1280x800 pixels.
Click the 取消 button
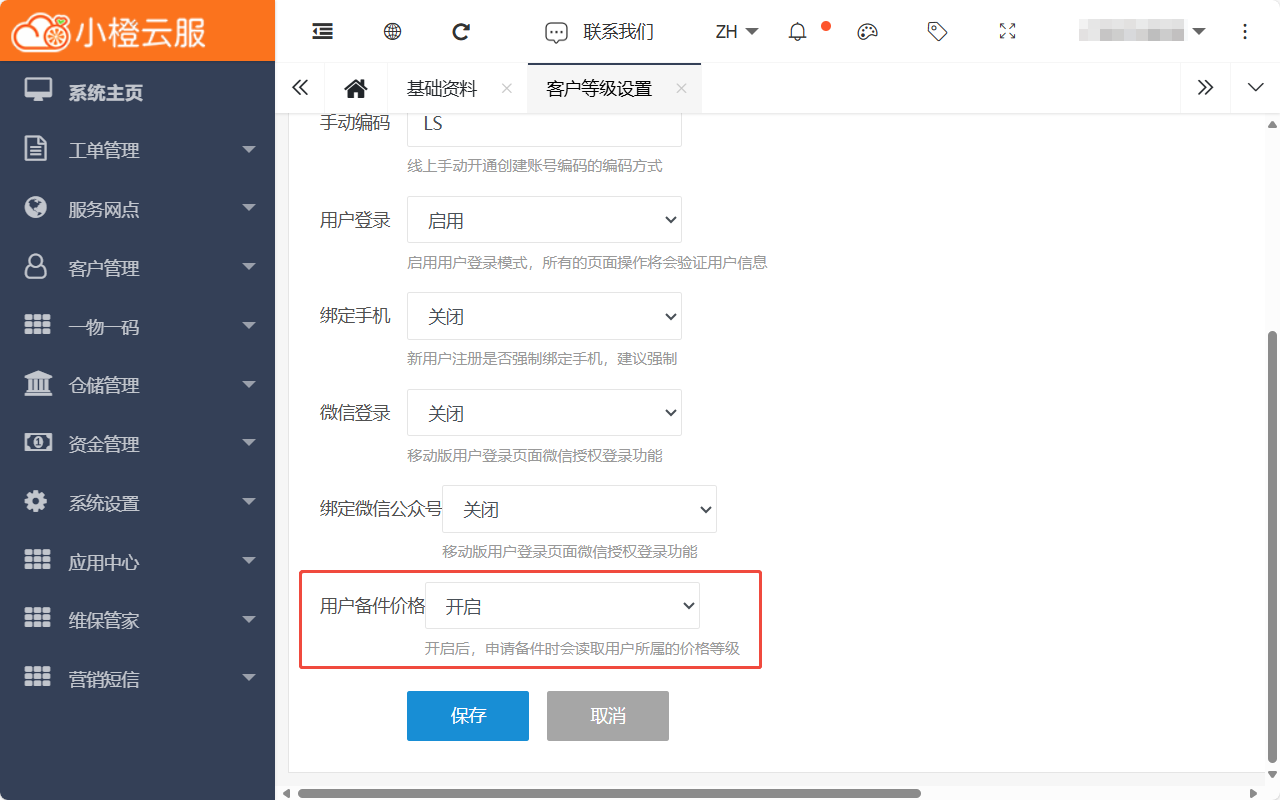point(607,716)
